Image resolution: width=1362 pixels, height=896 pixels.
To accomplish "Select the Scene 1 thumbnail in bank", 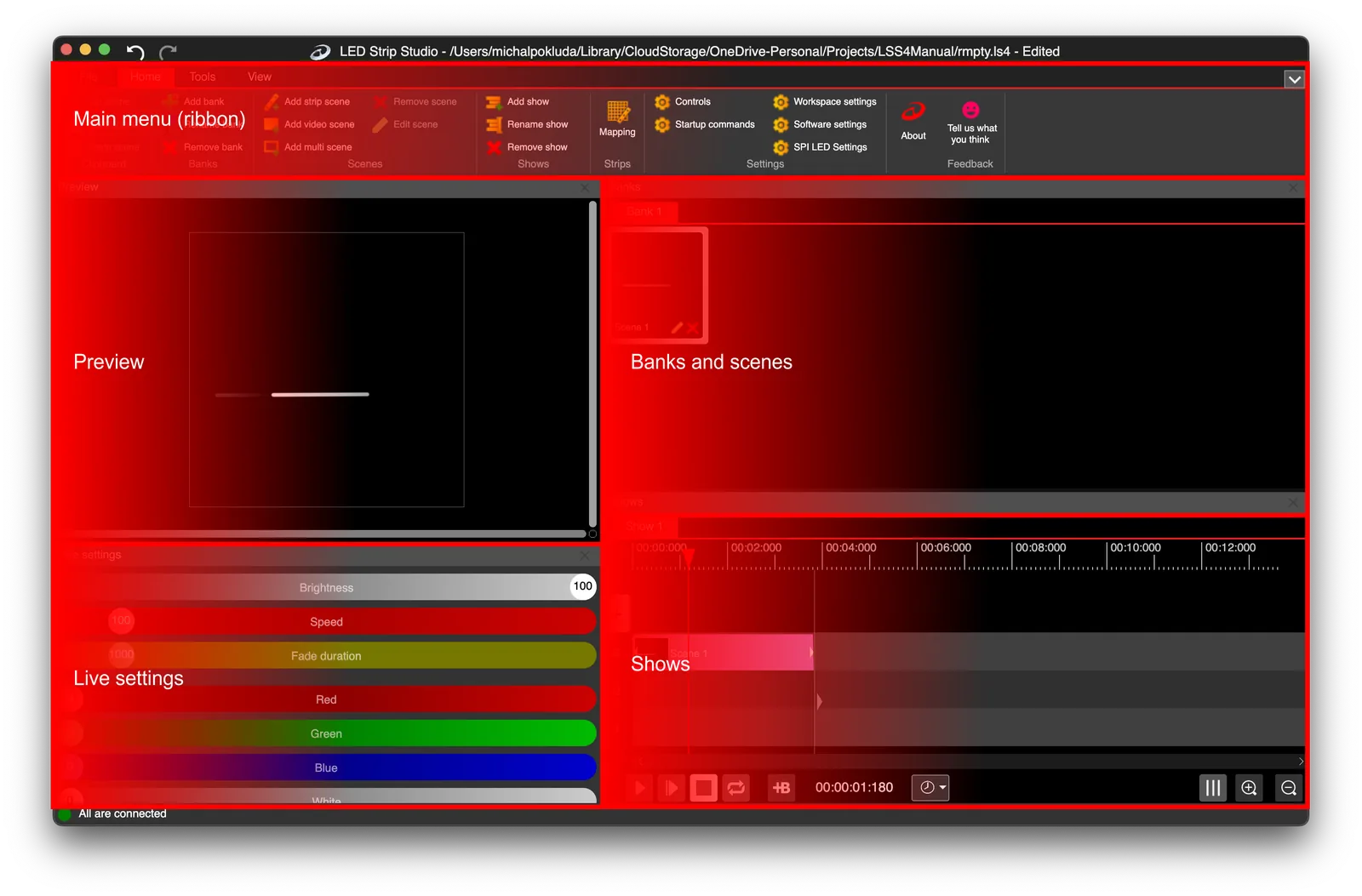I will coord(659,285).
